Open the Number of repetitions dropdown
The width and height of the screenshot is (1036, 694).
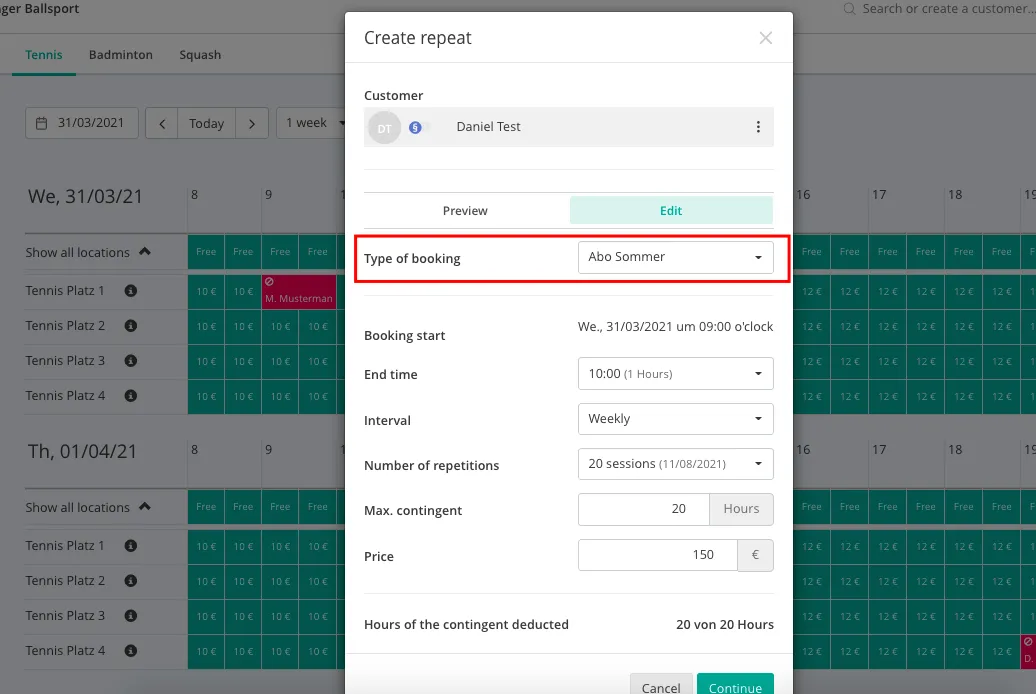(x=675, y=464)
